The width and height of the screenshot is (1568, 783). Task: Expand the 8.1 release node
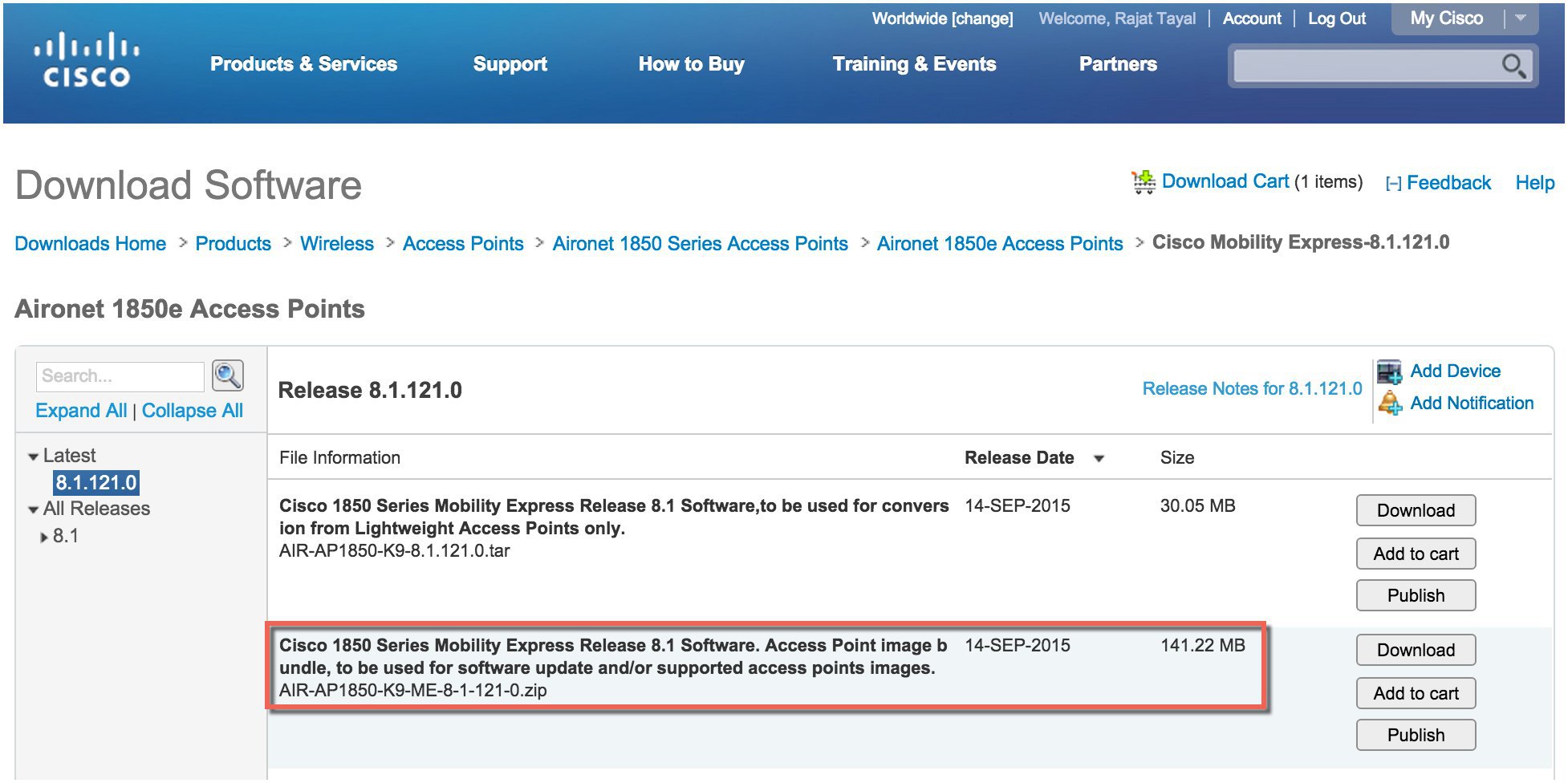click(44, 537)
